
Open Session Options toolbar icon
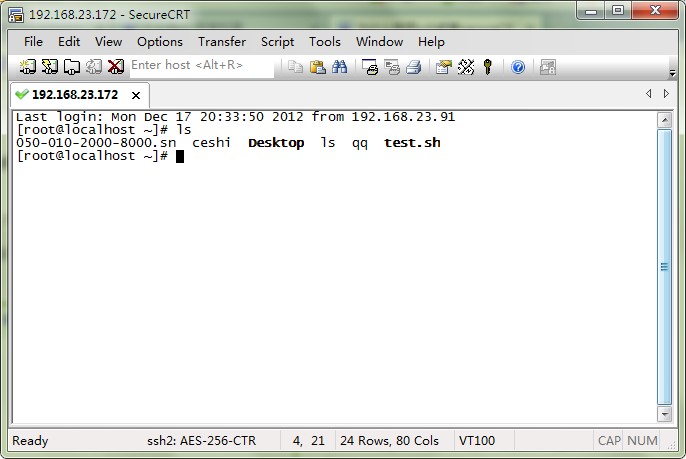tap(444, 67)
